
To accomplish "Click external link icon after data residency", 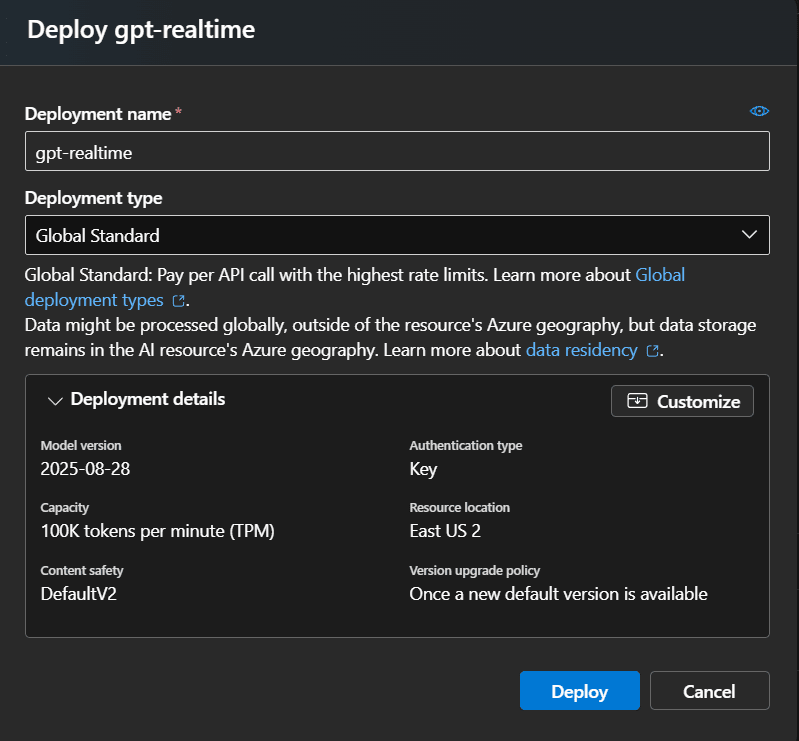I will [652, 351].
